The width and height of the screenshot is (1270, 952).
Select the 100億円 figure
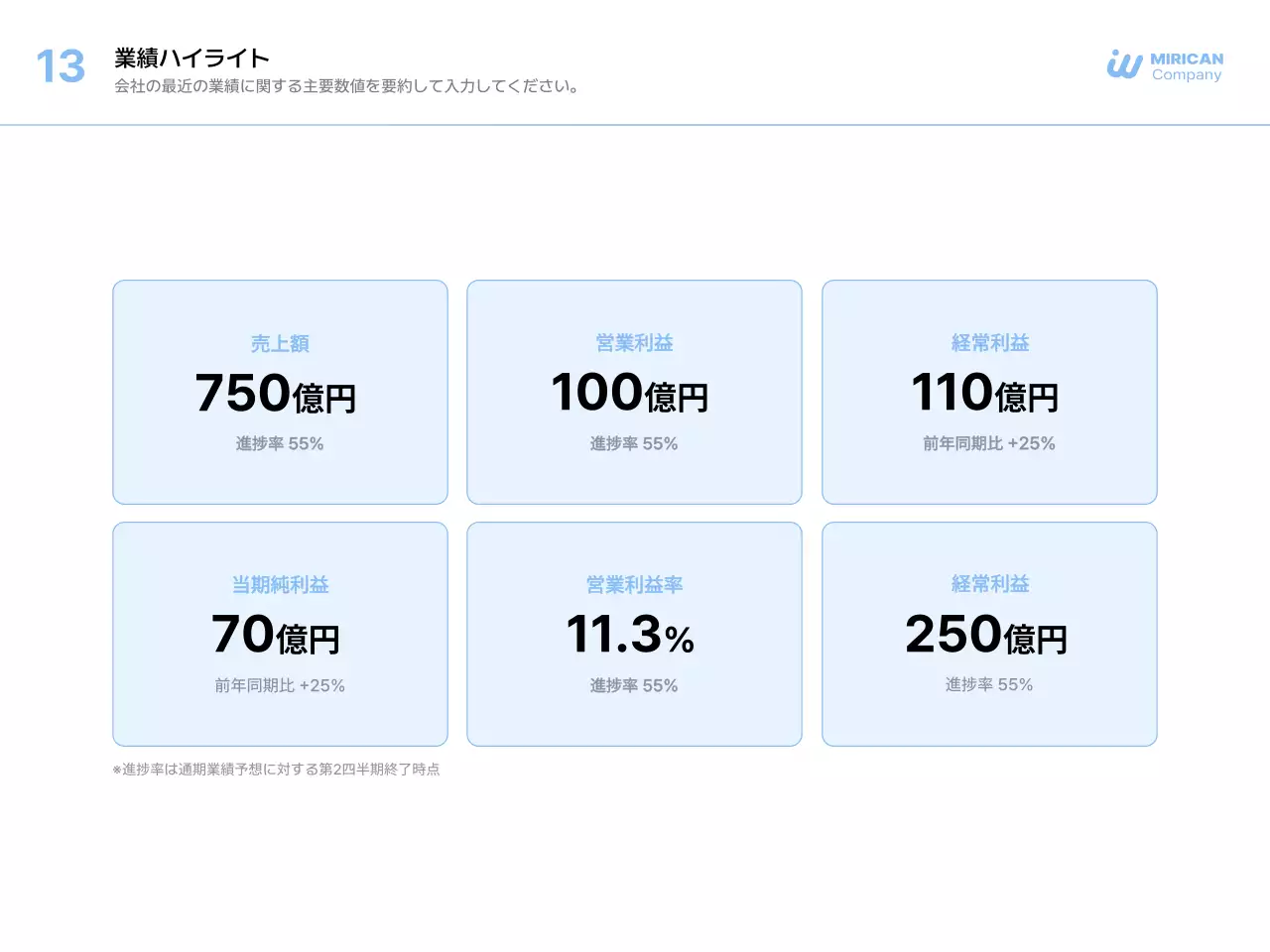(630, 393)
